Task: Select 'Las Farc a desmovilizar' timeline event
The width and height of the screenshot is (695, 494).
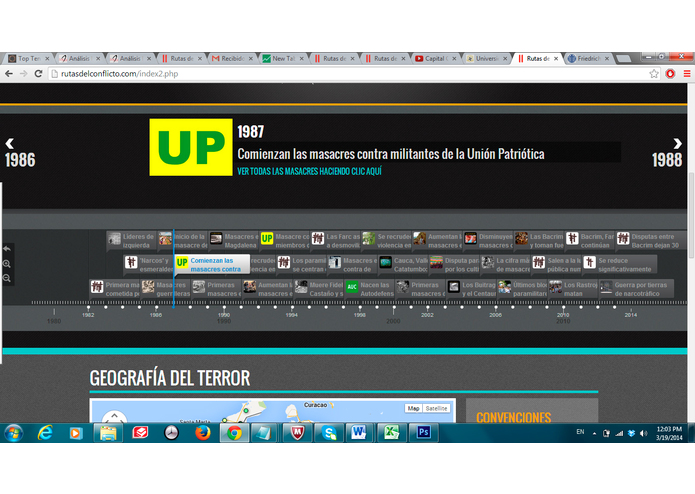Action: 336,241
